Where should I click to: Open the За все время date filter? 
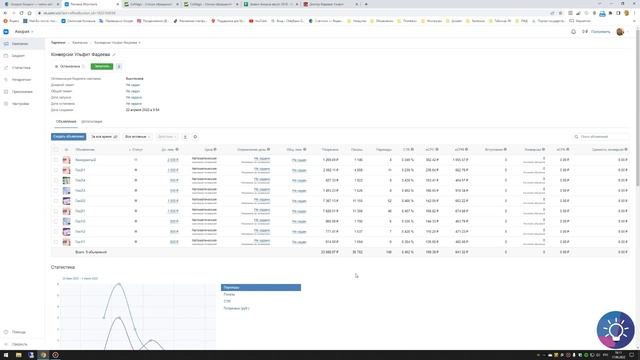pyautogui.click(x=104, y=137)
